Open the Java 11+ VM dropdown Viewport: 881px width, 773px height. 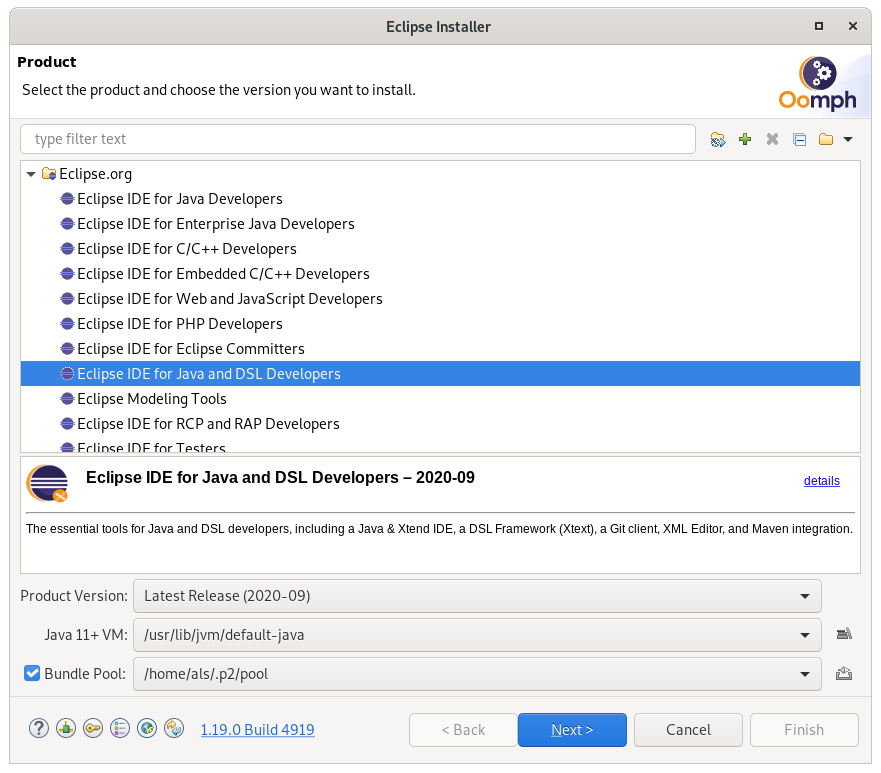(x=477, y=634)
